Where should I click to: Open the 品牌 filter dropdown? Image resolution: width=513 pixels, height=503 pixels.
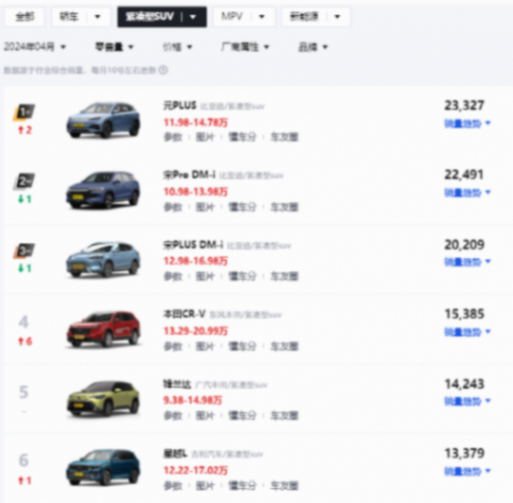313,47
